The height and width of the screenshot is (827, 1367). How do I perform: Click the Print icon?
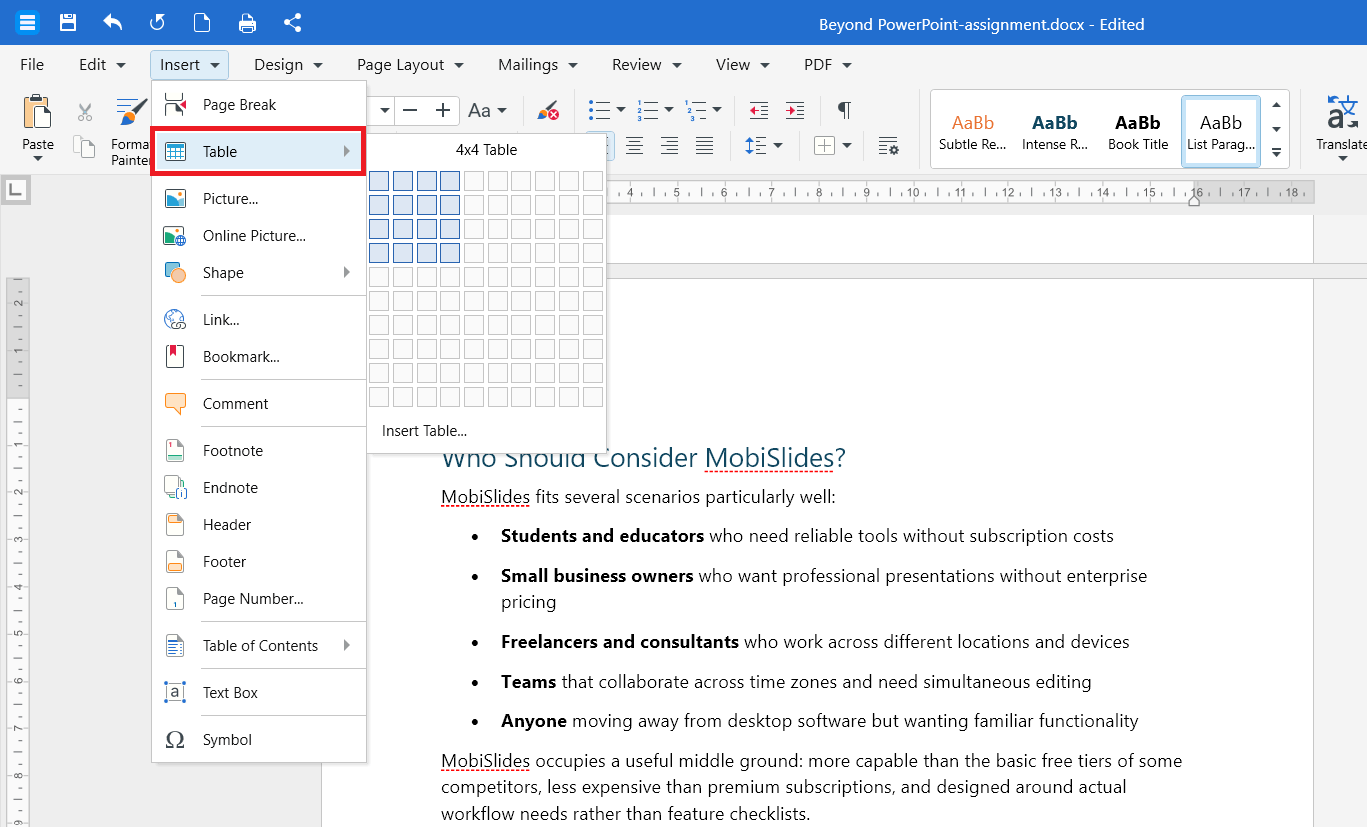247,23
